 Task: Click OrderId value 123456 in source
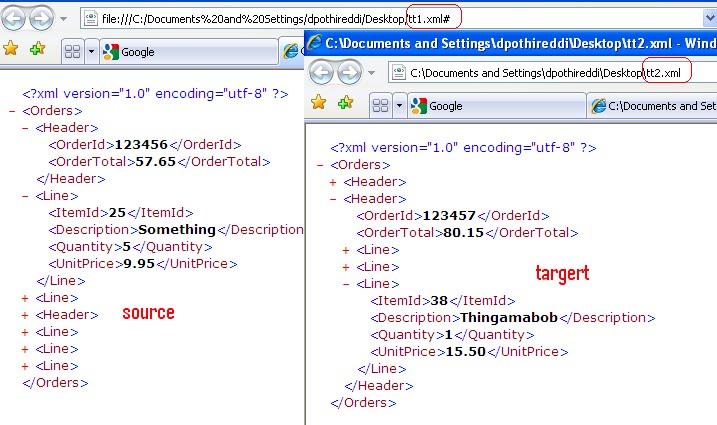click(141, 145)
